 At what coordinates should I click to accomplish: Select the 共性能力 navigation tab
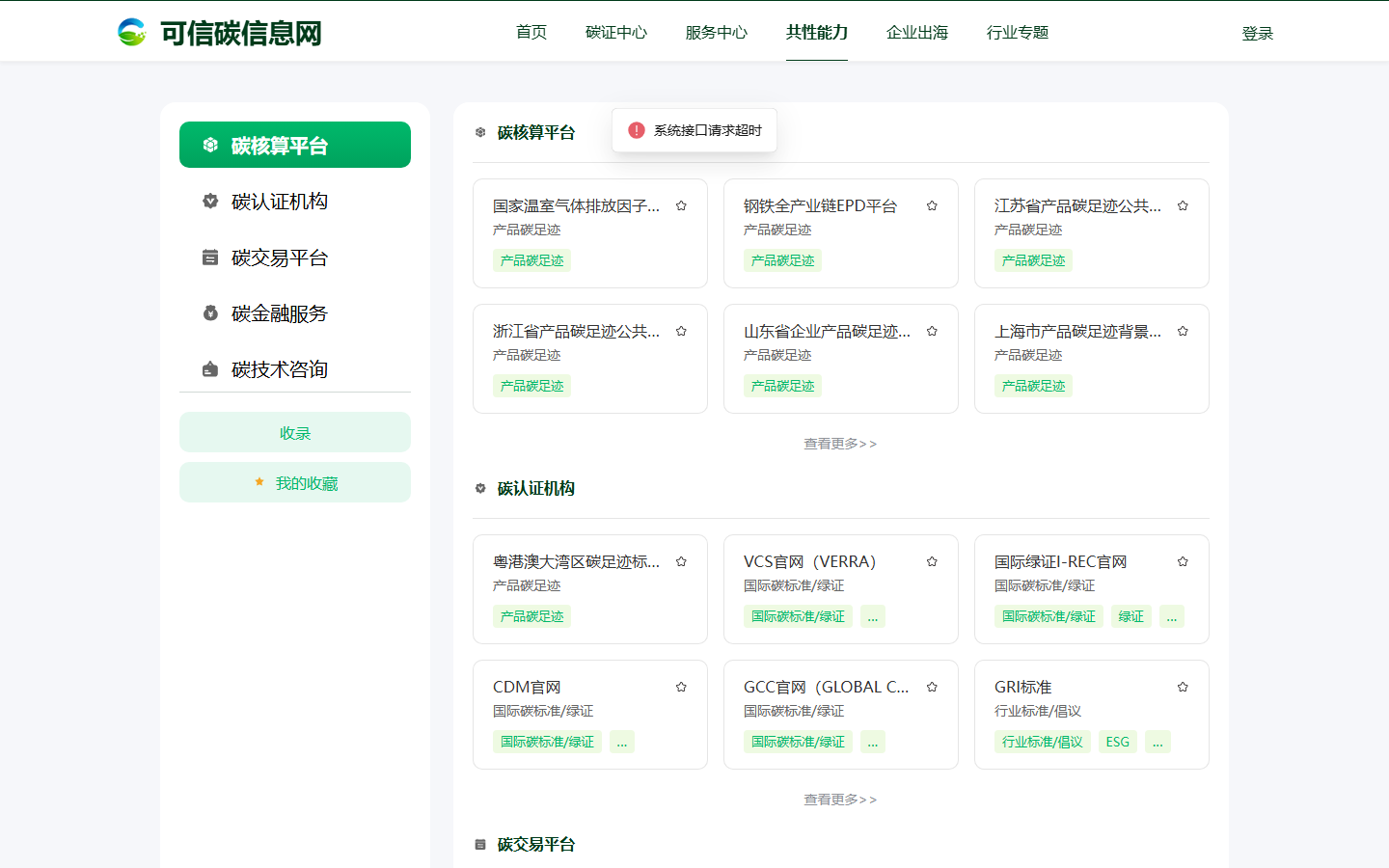pos(817,32)
